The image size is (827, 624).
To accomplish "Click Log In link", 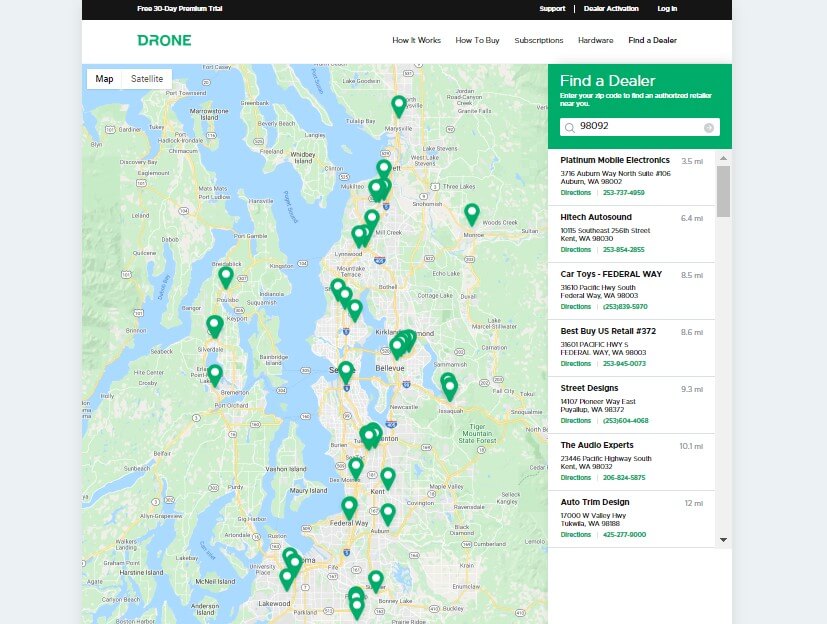I will click(667, 8).
